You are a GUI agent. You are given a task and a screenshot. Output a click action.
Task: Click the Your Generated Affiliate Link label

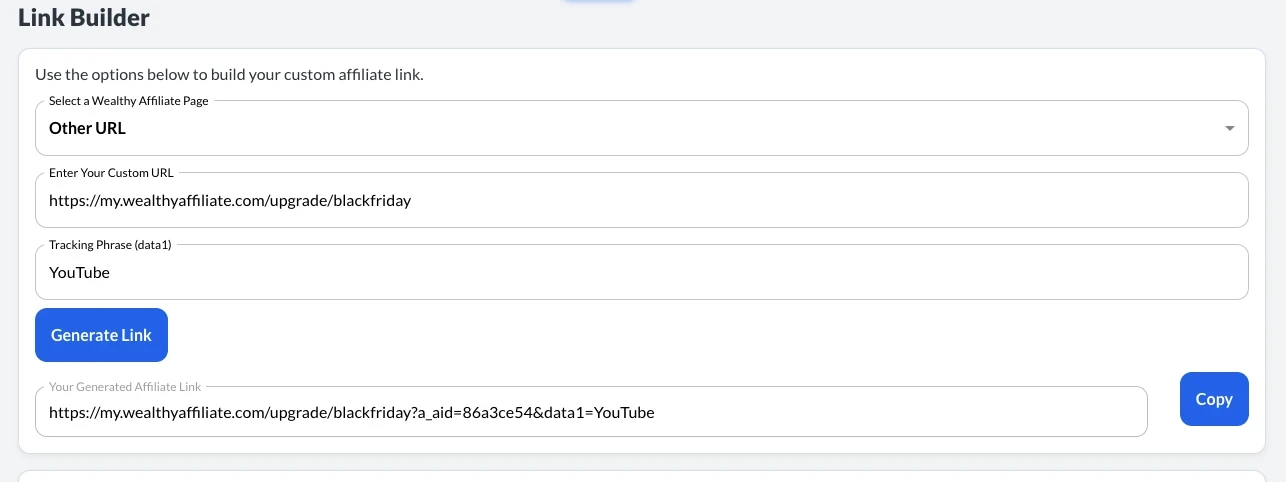point(125,387)
